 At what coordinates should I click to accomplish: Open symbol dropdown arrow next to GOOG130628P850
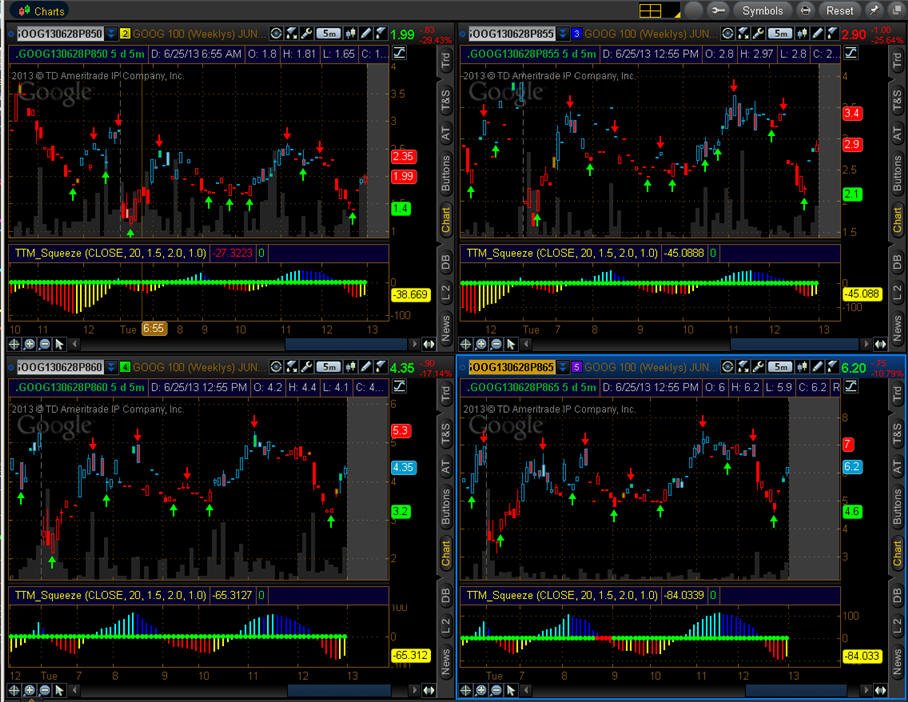pos(111,34)
